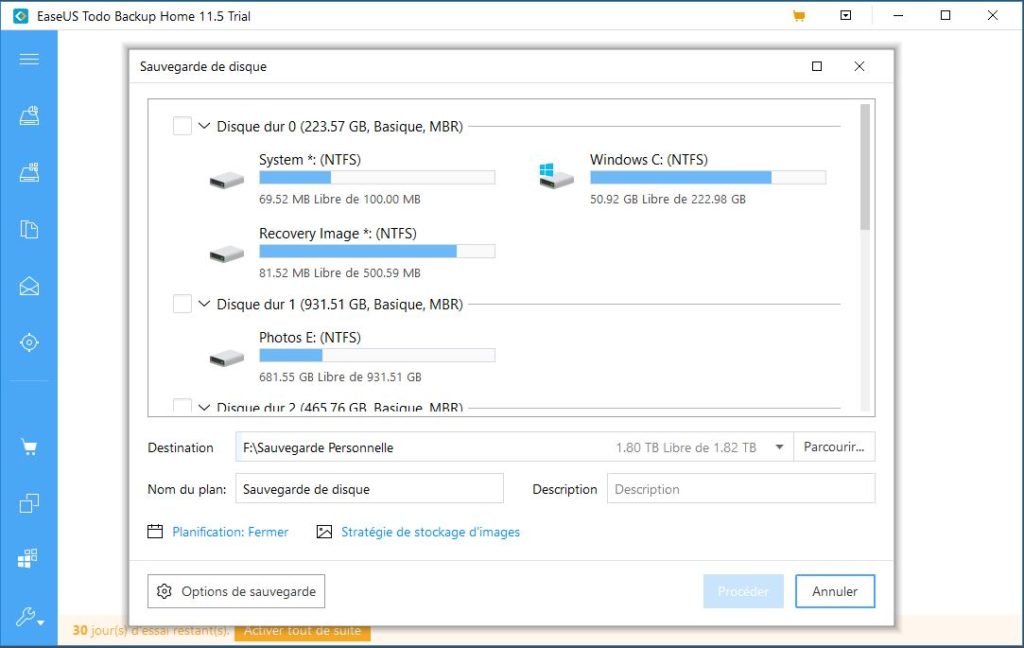Click the Recovery Image usage bar
The height and width of the screenshot is (648, 1024).
click(x=377, y=251)
